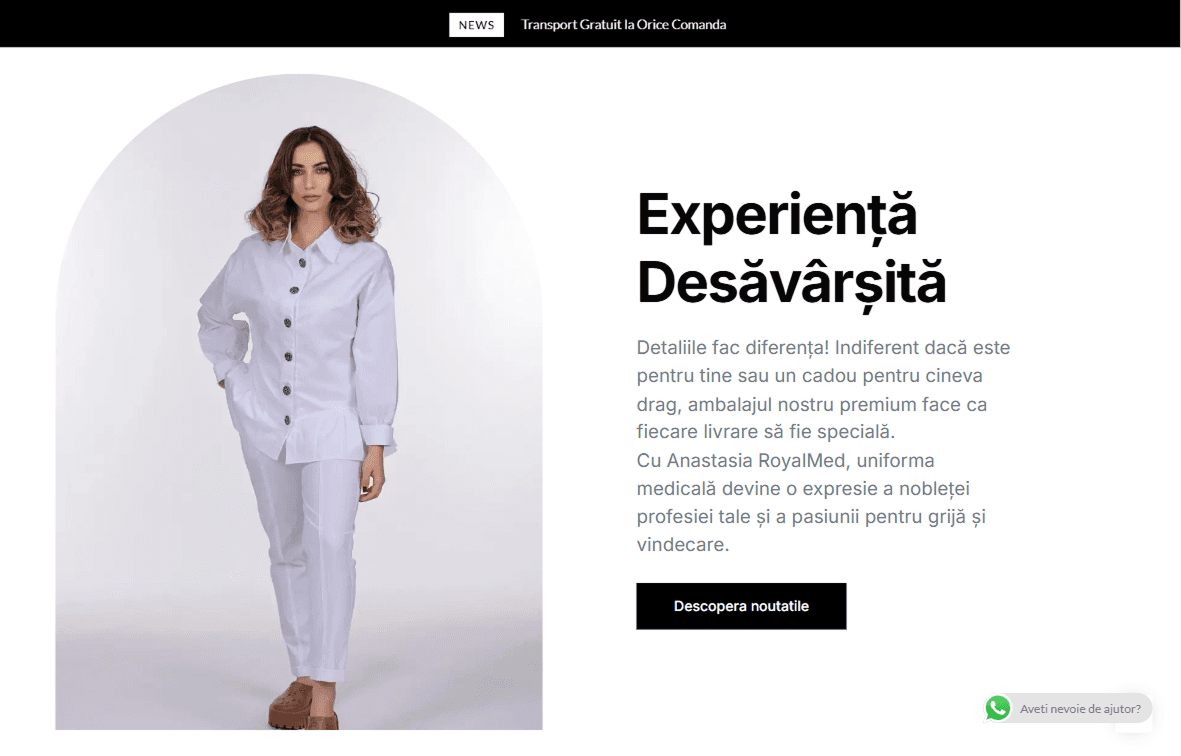Click the sentence mentioning "Anastasia RoyalMed"
1181x756 pixels.
click(x=811, y=502)
